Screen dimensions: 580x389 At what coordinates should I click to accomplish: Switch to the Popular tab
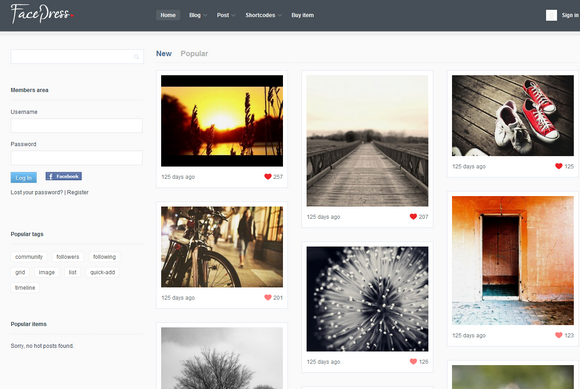[x=194, y=54]
